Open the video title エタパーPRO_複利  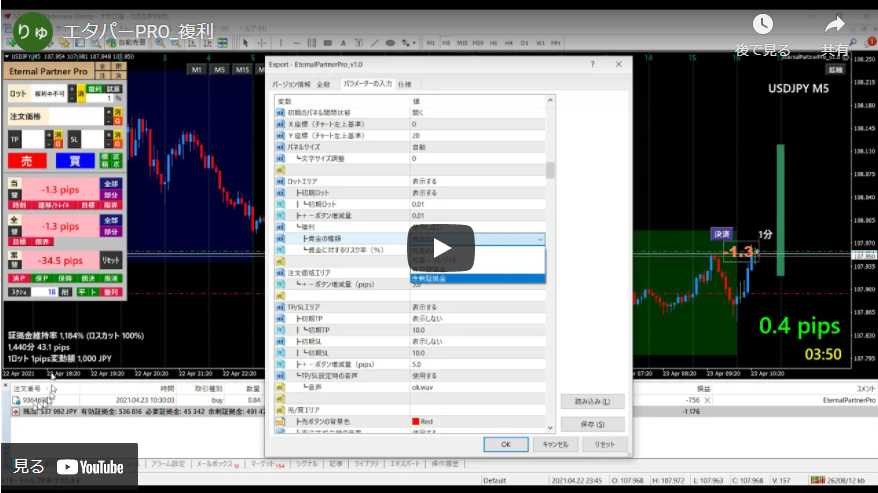[138, 32]
